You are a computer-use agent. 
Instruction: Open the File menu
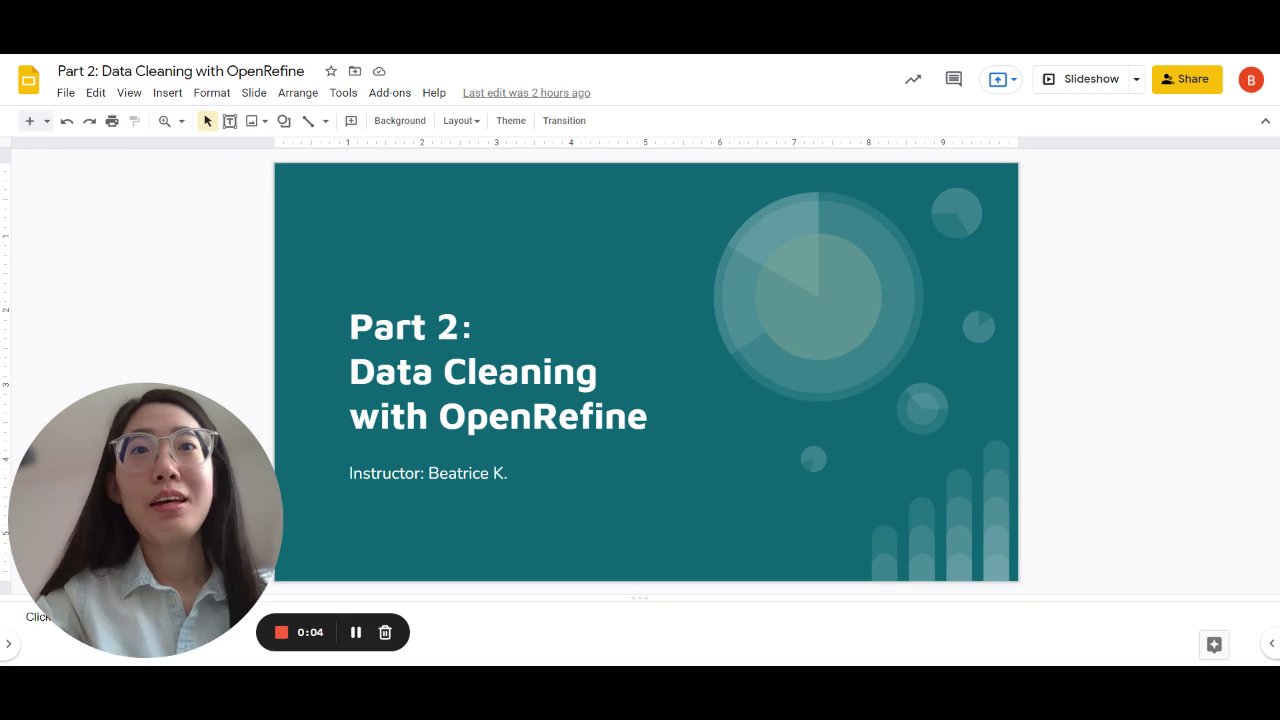coord(66,93)
